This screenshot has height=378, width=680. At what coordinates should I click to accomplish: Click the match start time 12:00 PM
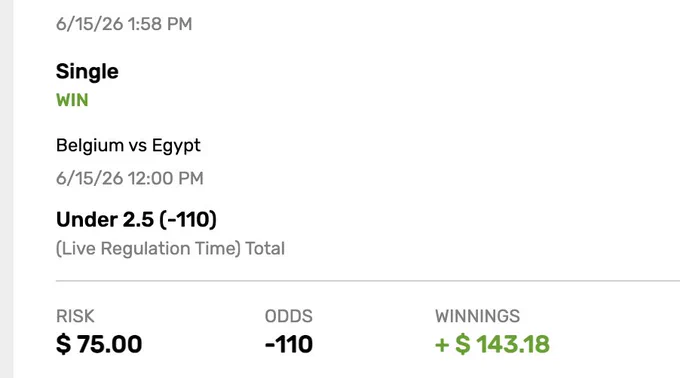coord(130,178)
